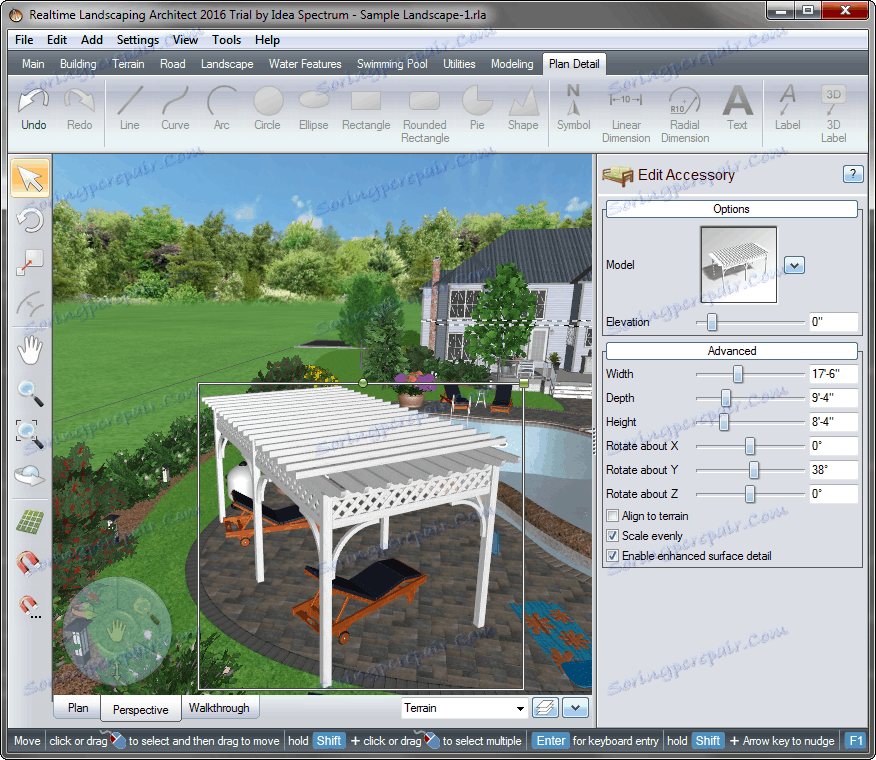Activate the pan hand tool
This screenshot has width=876, height=760.
click(30, 351)
